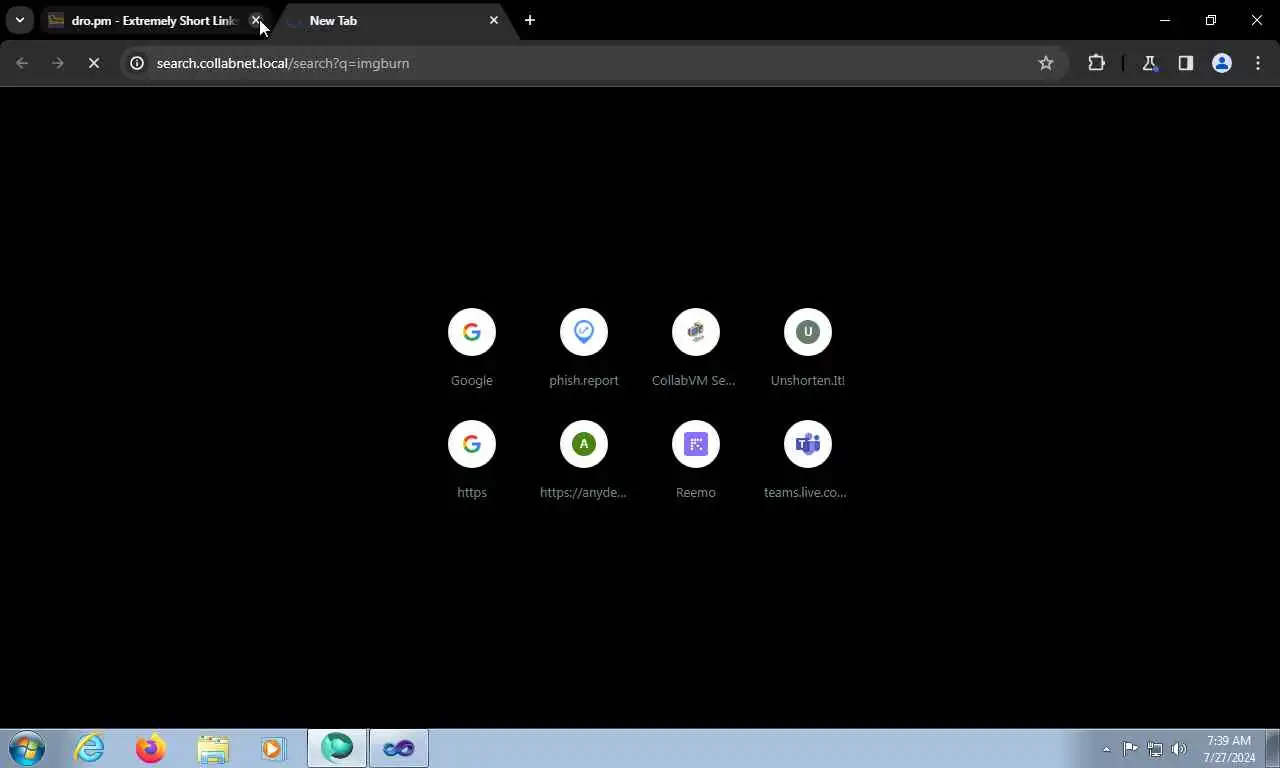Bookmark this page with the star icon
This screenshot has width=1280, height=768.
[x=1046, y=63]
